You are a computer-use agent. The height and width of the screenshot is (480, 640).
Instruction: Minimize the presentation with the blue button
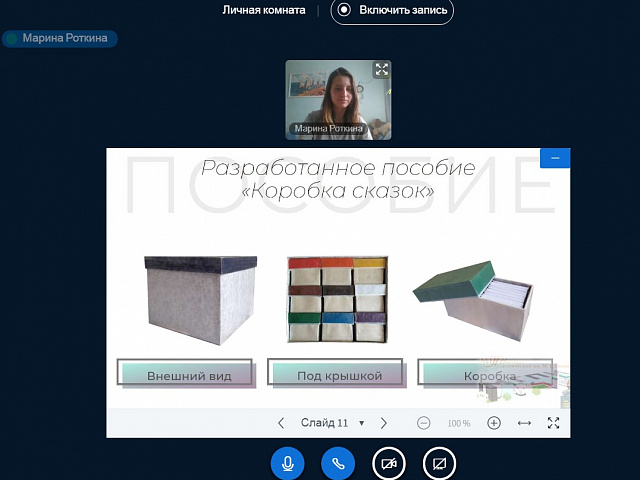click(x=555, y=158)
